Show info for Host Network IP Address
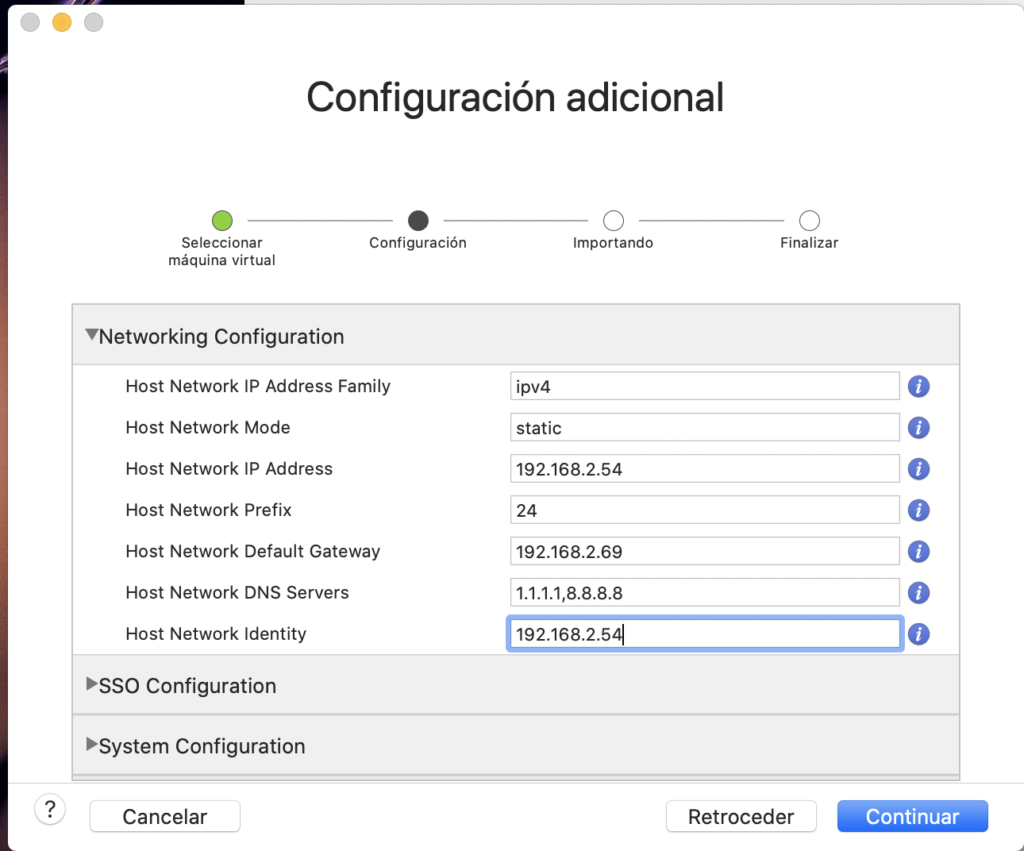The width and height of the screenshot is (1024, 851). [x=918, y=469]
